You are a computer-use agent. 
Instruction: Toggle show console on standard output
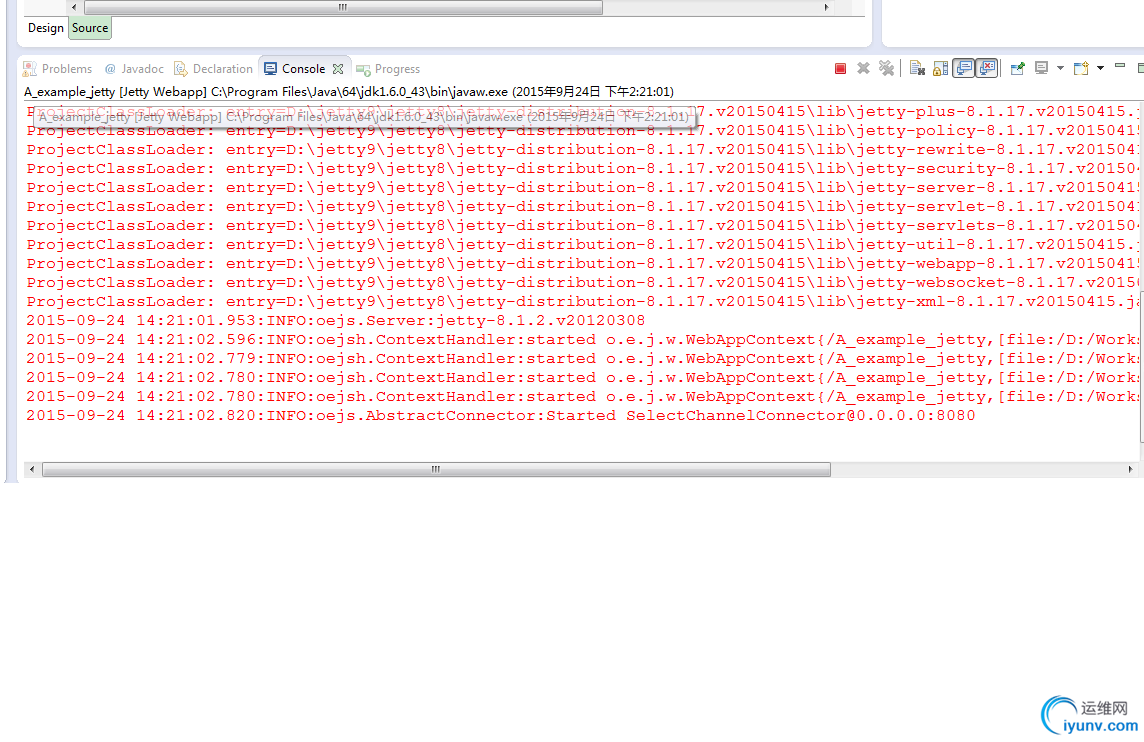[x=964, y=69]
